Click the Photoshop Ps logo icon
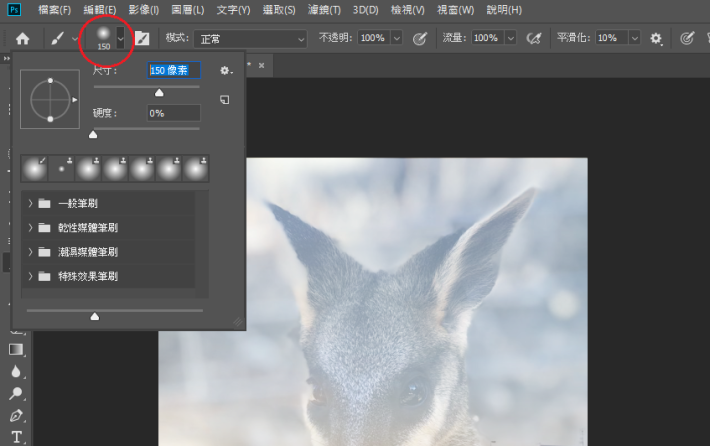The image size is (710, 446). pos(14,10)
